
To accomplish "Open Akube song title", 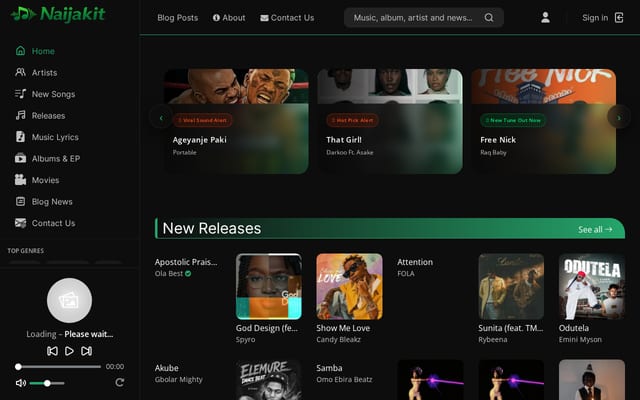I will click(x=167, y=368).
